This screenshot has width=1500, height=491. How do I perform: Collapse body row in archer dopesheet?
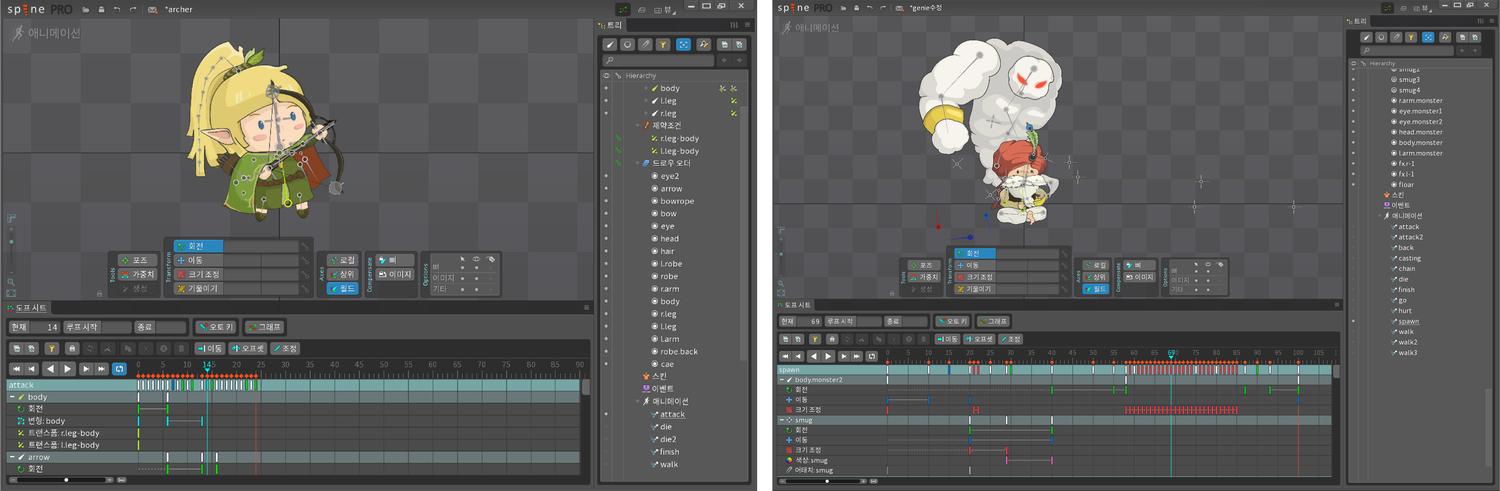(12, 397)
